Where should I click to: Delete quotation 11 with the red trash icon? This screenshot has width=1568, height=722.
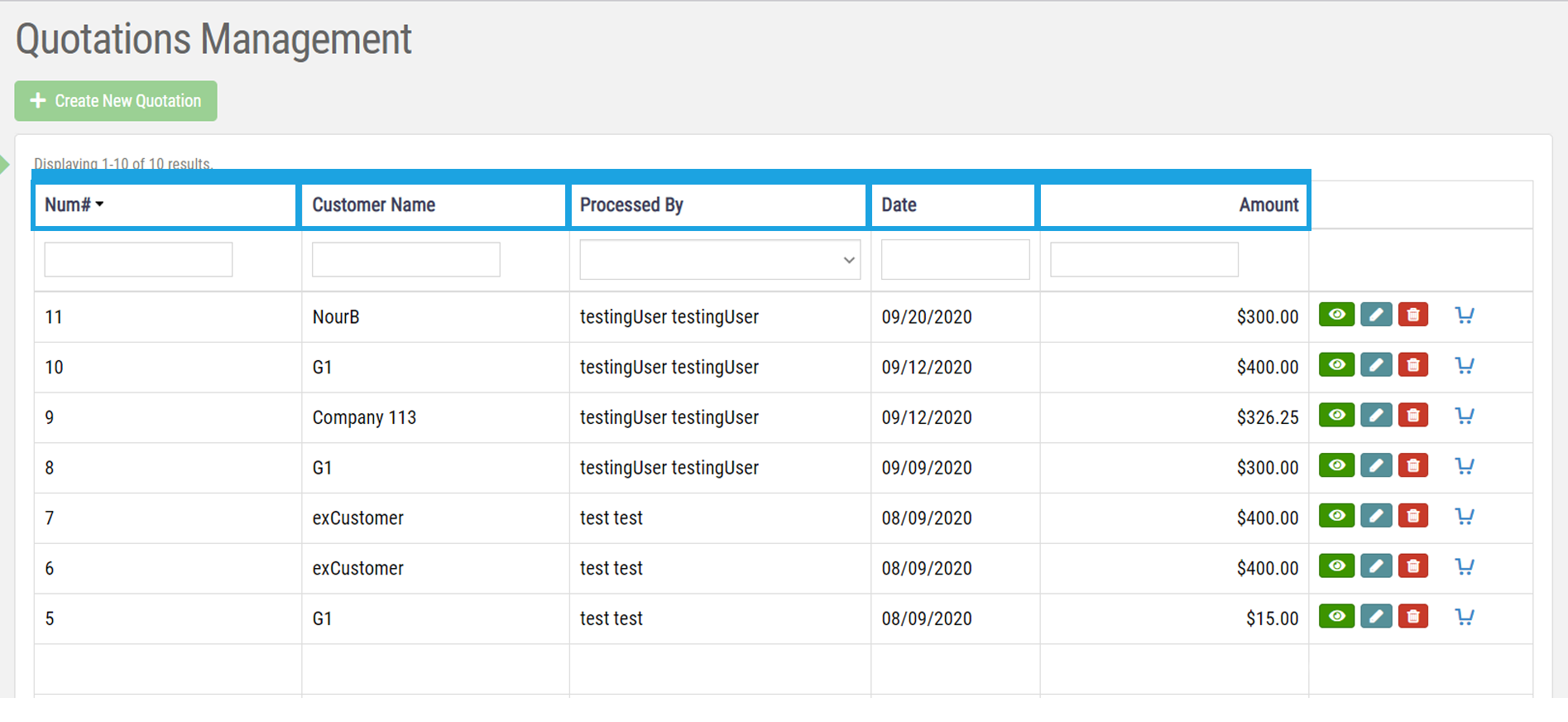point(1412,315)
